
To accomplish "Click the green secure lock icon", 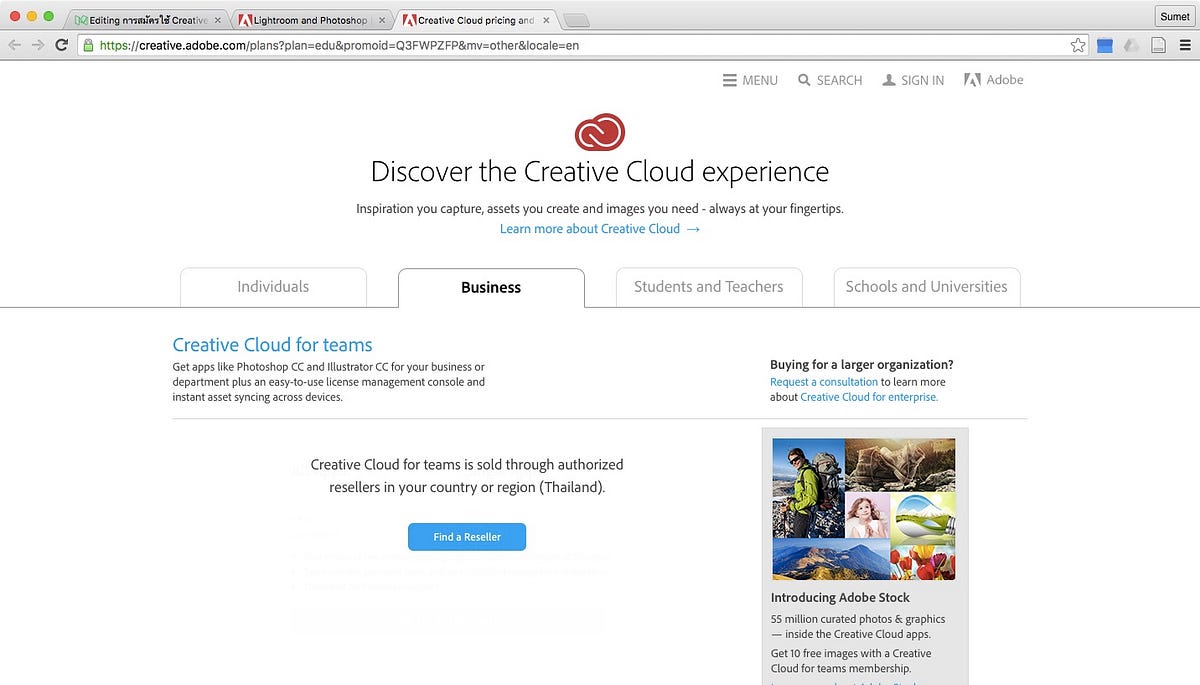I will pyautogui.click(x=89, y=45).
